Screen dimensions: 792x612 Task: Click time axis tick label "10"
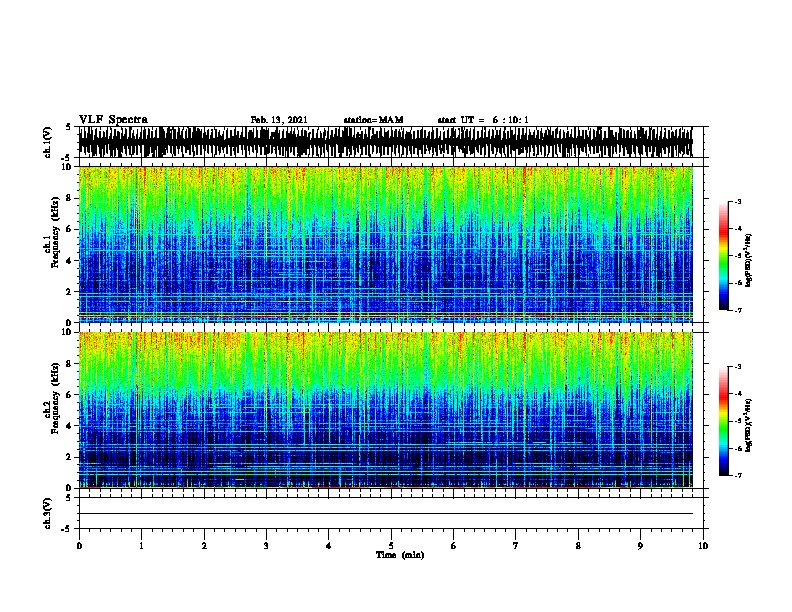(703, 546)
